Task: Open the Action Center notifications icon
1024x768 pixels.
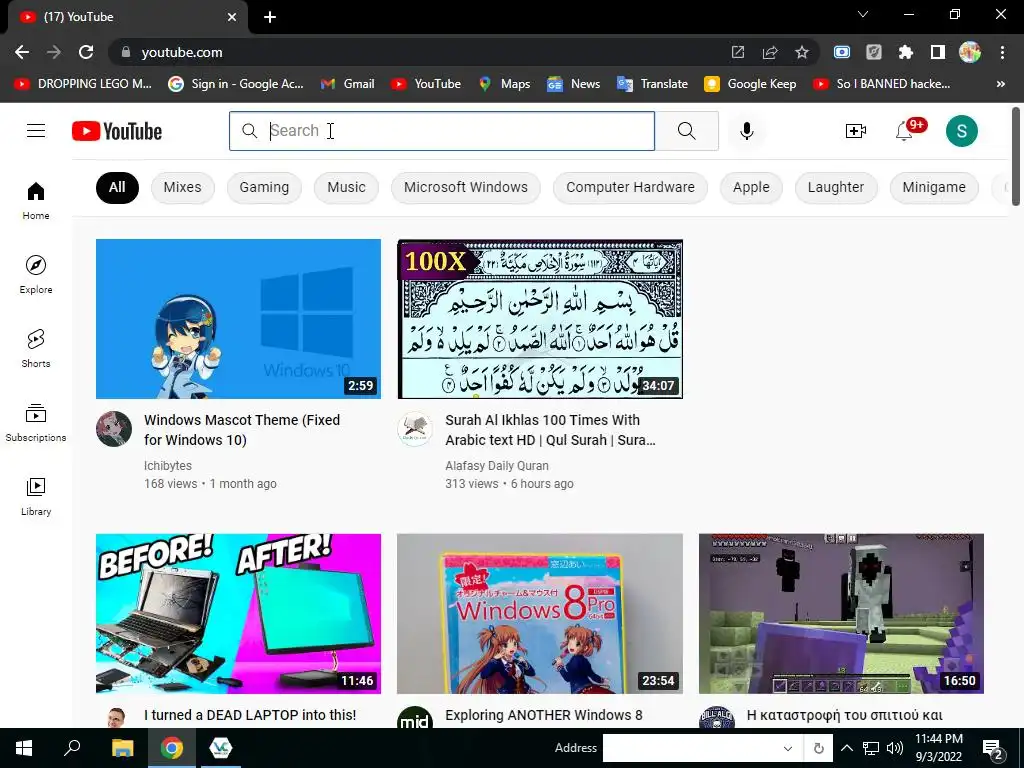Action: click(x=993, y=749)
